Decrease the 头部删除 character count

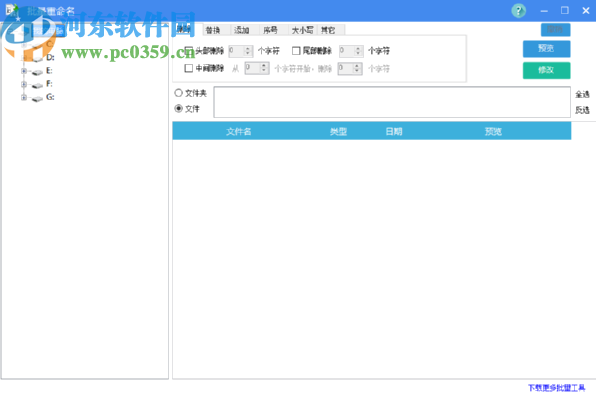point(248,53)
